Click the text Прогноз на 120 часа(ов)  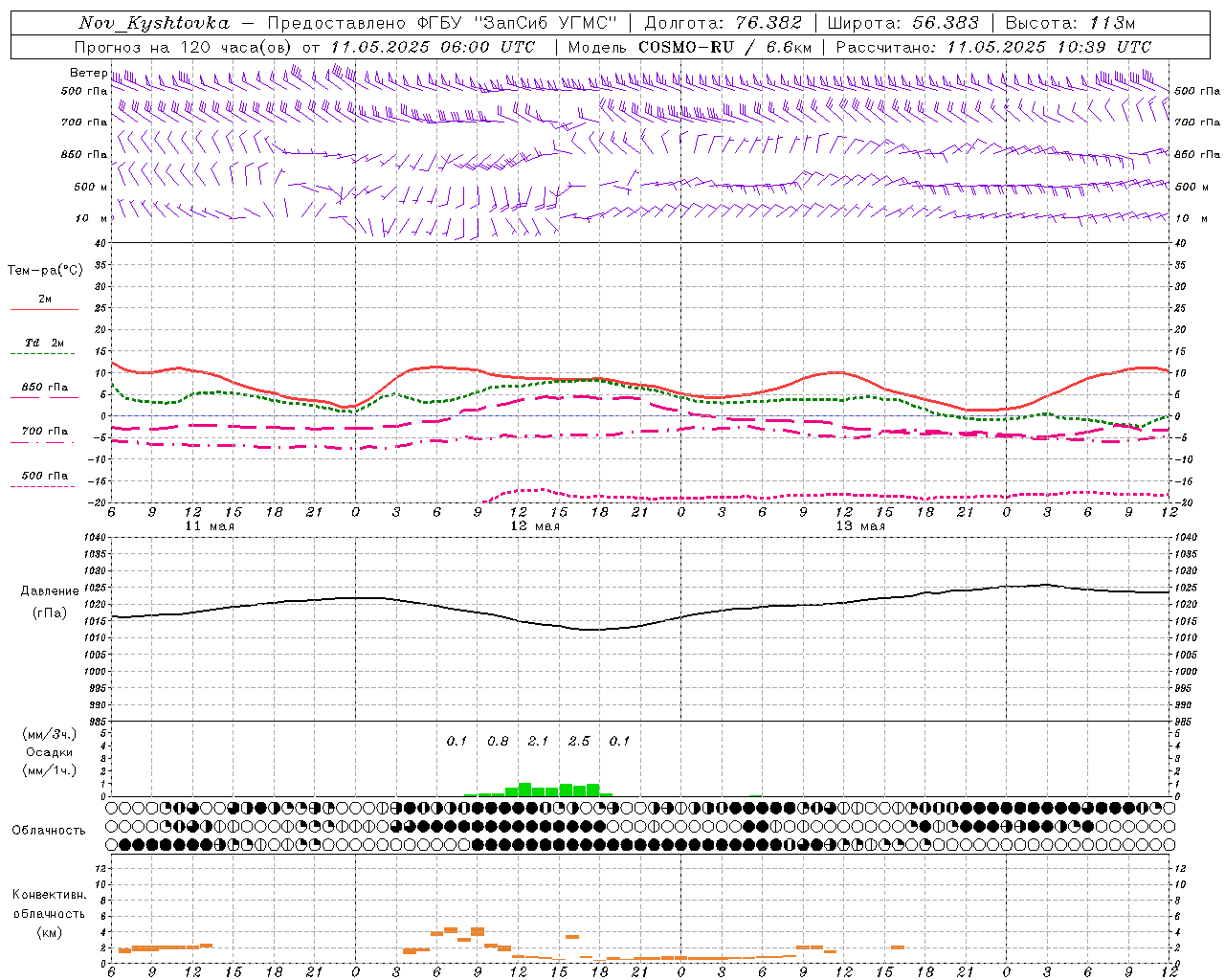point(185,47)
